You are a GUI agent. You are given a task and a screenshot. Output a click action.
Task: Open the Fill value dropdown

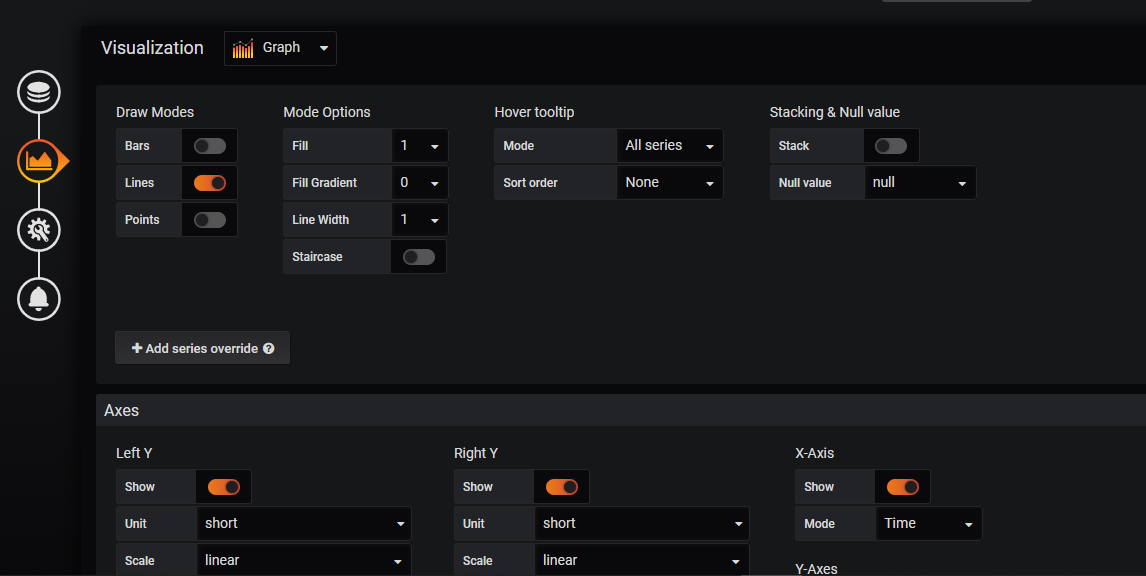click(x=420, y=146)
